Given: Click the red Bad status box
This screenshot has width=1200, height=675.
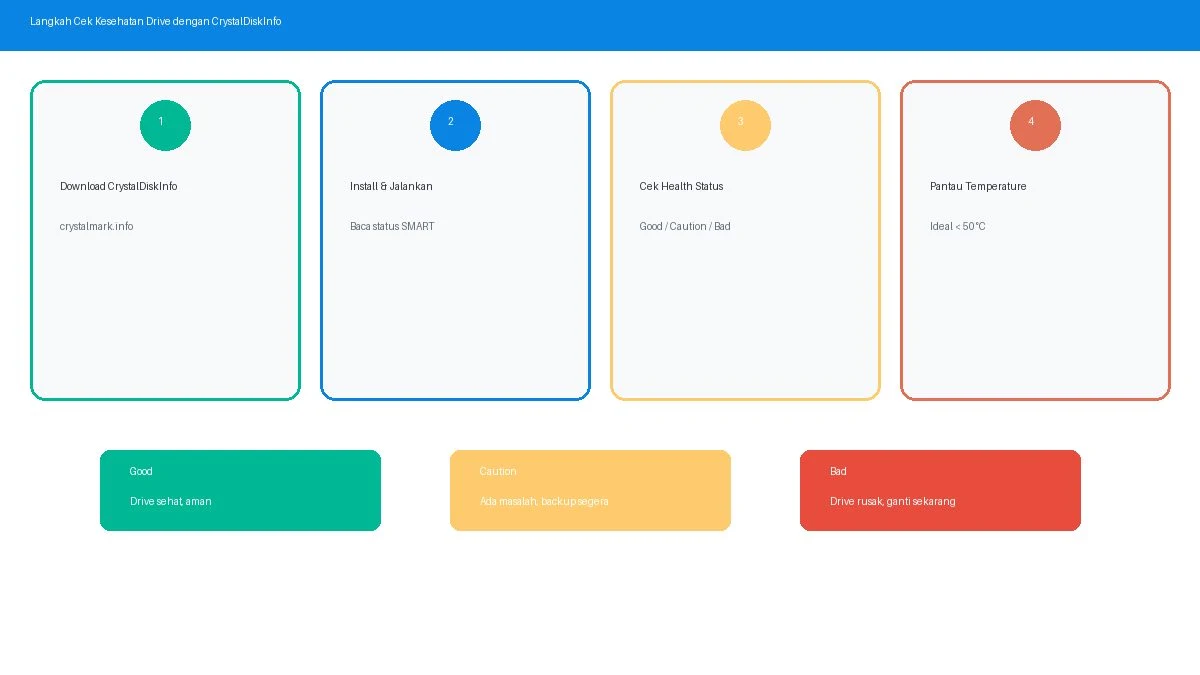Looking at the screenshot, I should pyautogui.click(x=940, y=490).
